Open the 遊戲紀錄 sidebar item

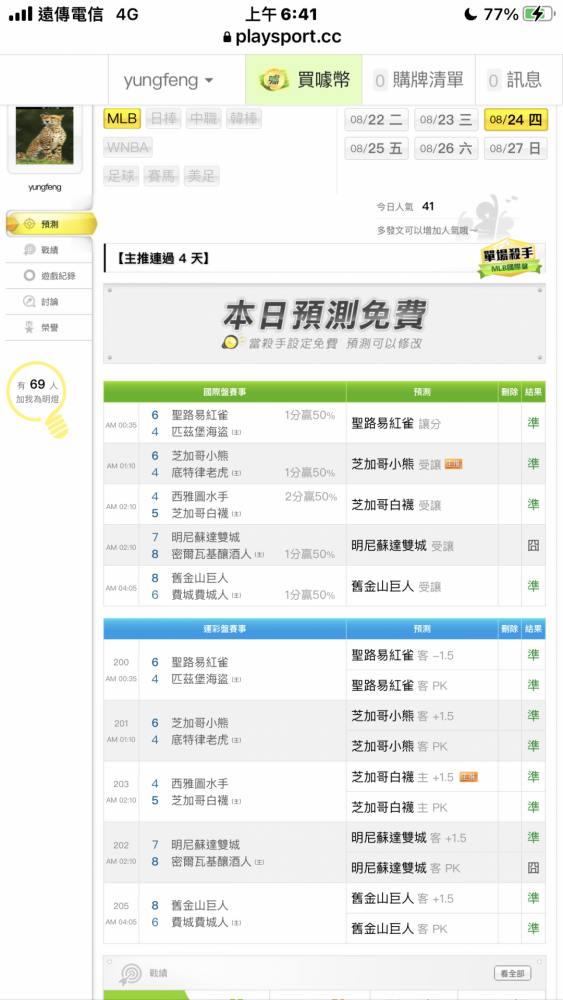coord(49,276)
